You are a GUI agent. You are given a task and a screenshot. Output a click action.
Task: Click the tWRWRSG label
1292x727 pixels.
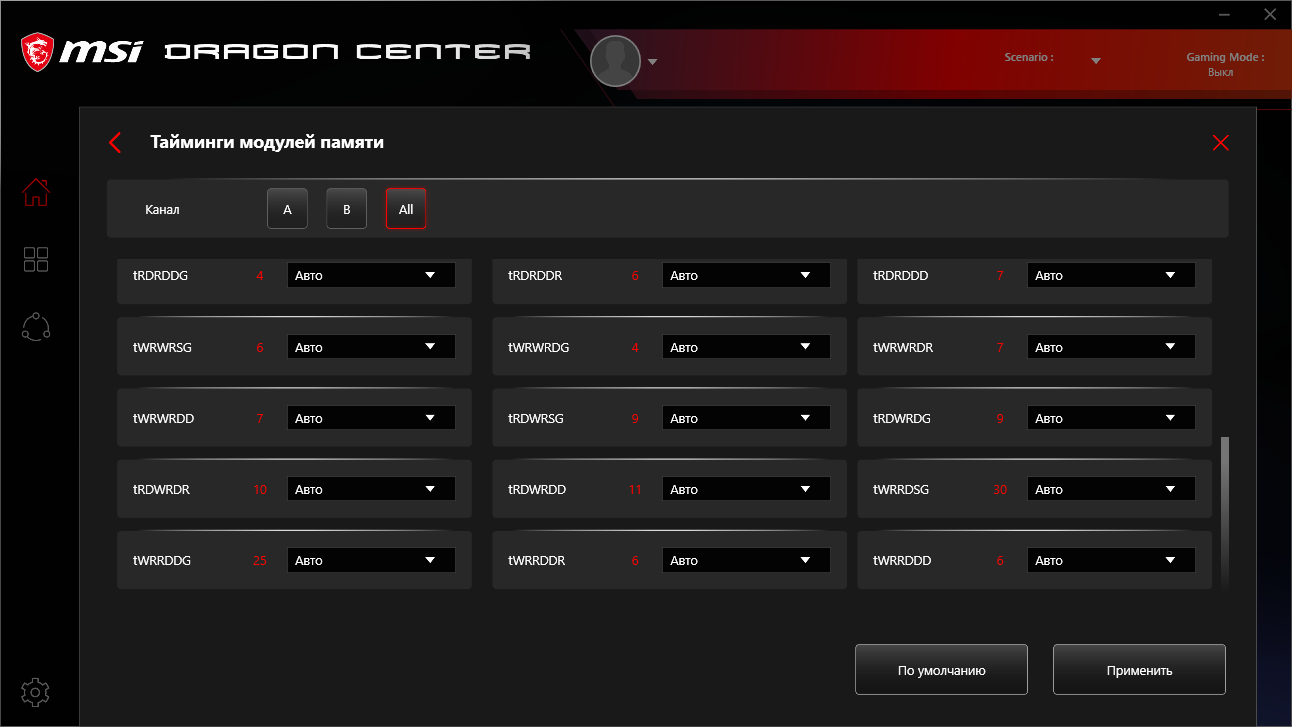162,347
